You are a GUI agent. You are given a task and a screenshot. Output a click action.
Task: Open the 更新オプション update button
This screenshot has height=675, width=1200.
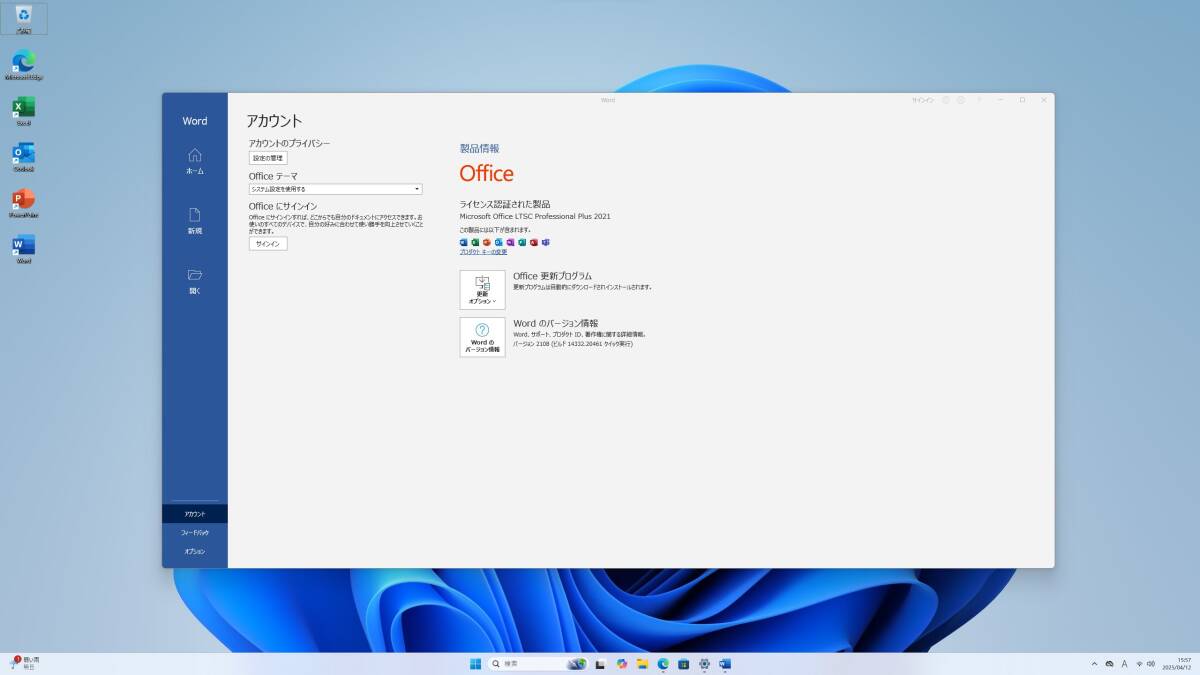tap(482, 290)
